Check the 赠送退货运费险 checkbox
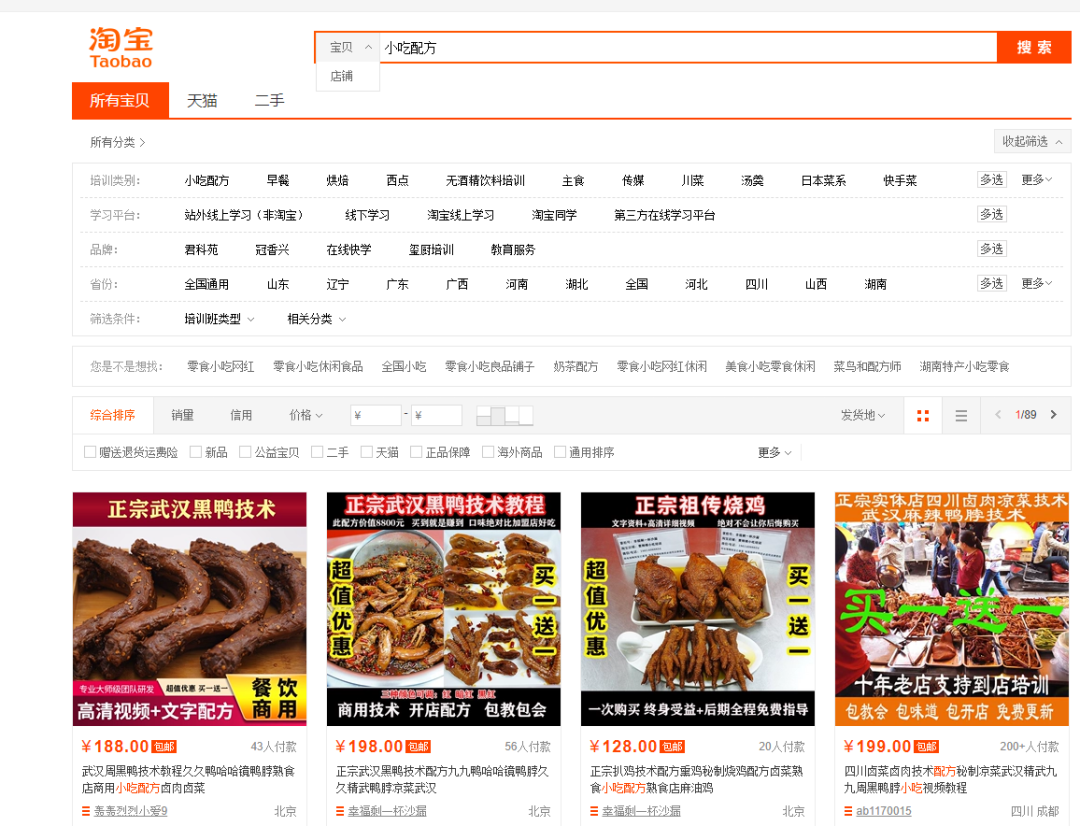This screenshot has width=1080, height=826. (x=91, y=452)
